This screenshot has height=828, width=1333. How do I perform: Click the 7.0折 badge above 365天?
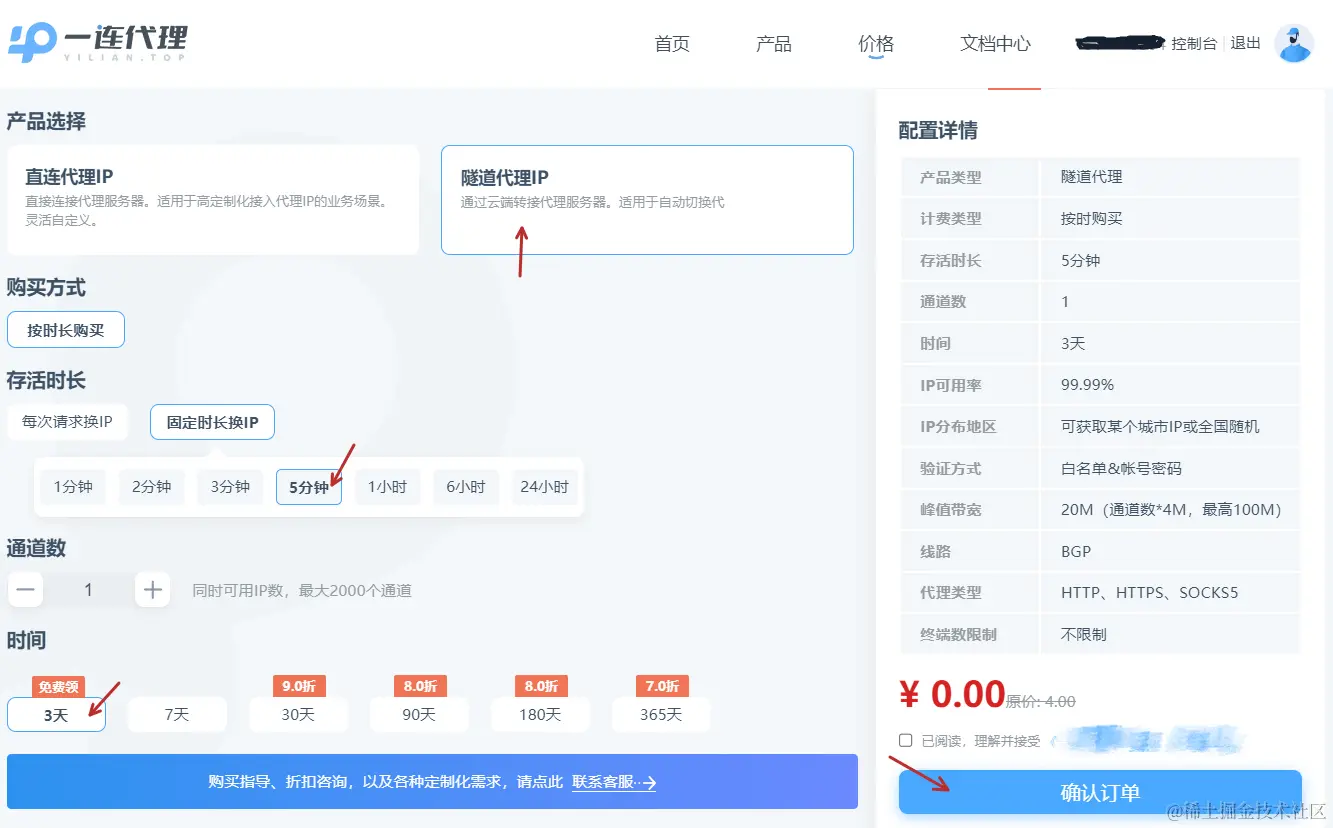(661, 686)
